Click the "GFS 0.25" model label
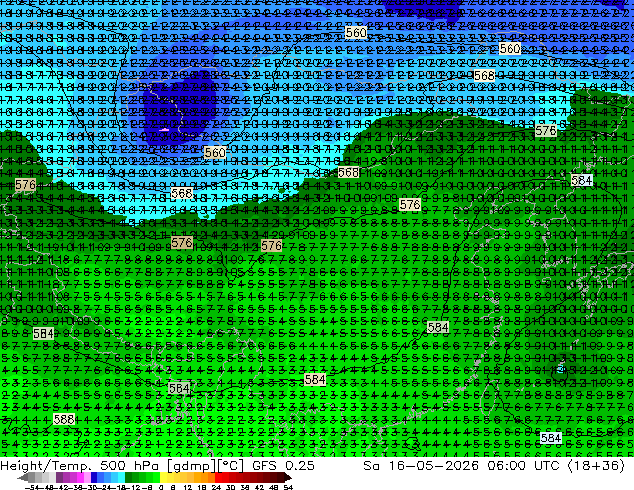Image resolution: width=634 pixels, height=490 pixels. pyautogui.click(x=283, y=465)
